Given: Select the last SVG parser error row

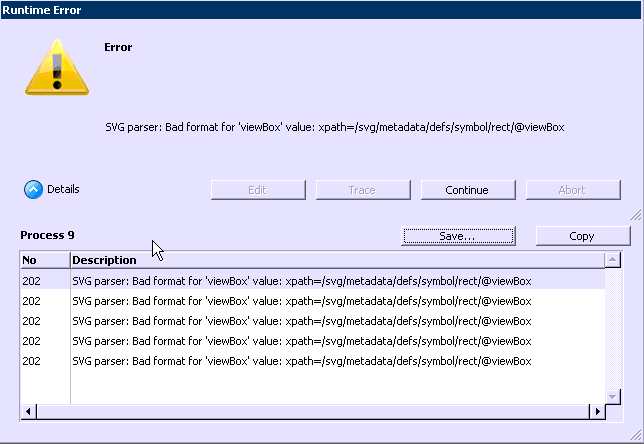Looking at the screenshot, I should pos(301,361).
